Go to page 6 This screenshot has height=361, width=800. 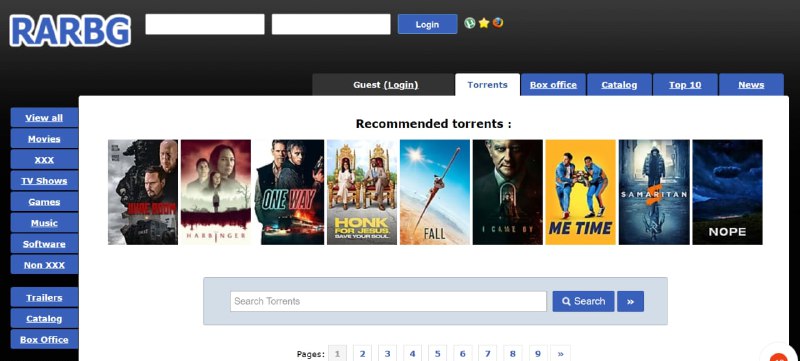pos(462,353)
